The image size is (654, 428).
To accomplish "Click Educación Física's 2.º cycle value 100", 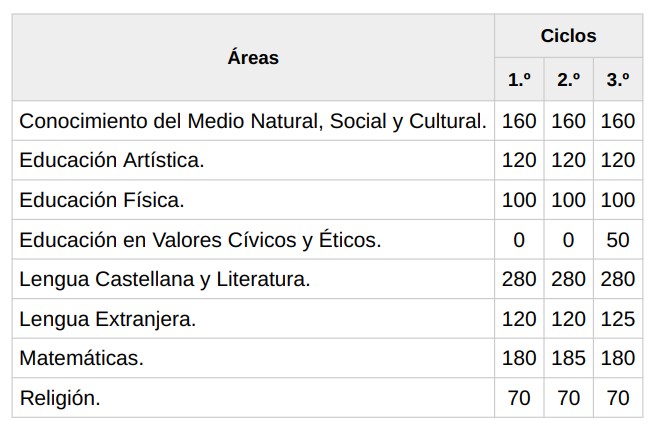I will tap(568, 200).
